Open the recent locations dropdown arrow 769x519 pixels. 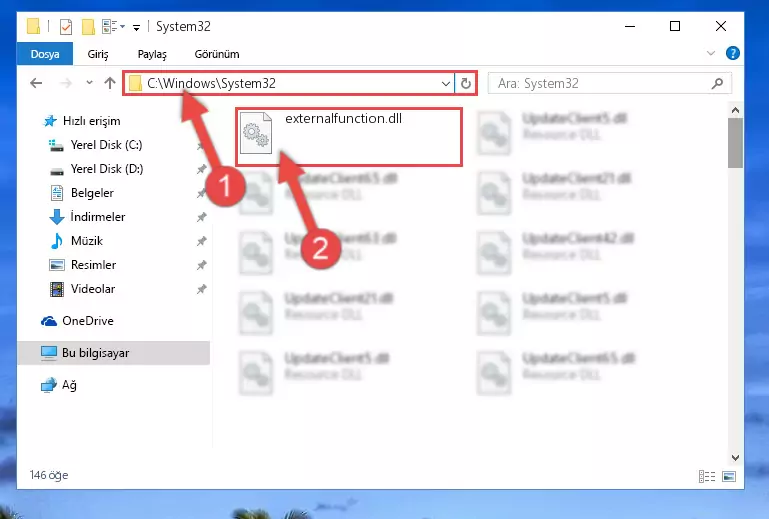tap(89, 83)
